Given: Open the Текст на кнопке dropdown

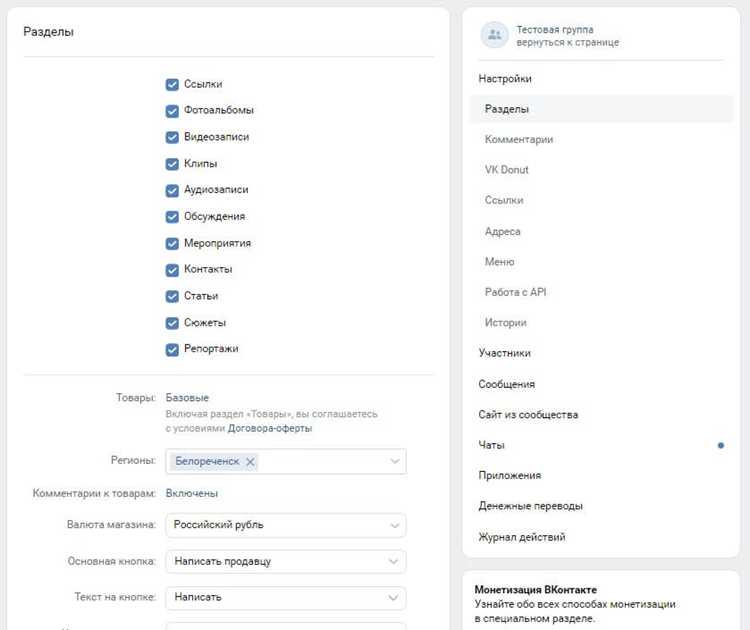Looking at the screenshot, I should pos(286,597).
